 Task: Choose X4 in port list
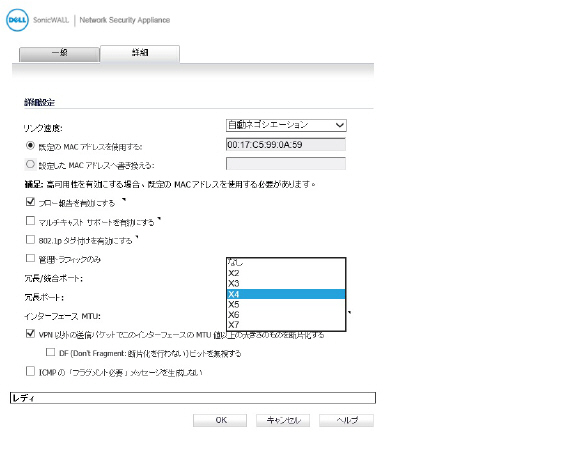pyautogui.click(x=286, y=294)
